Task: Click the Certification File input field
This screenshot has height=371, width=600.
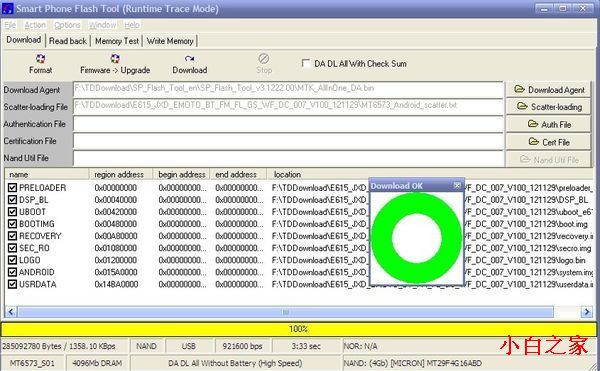Action: [288, 141]
